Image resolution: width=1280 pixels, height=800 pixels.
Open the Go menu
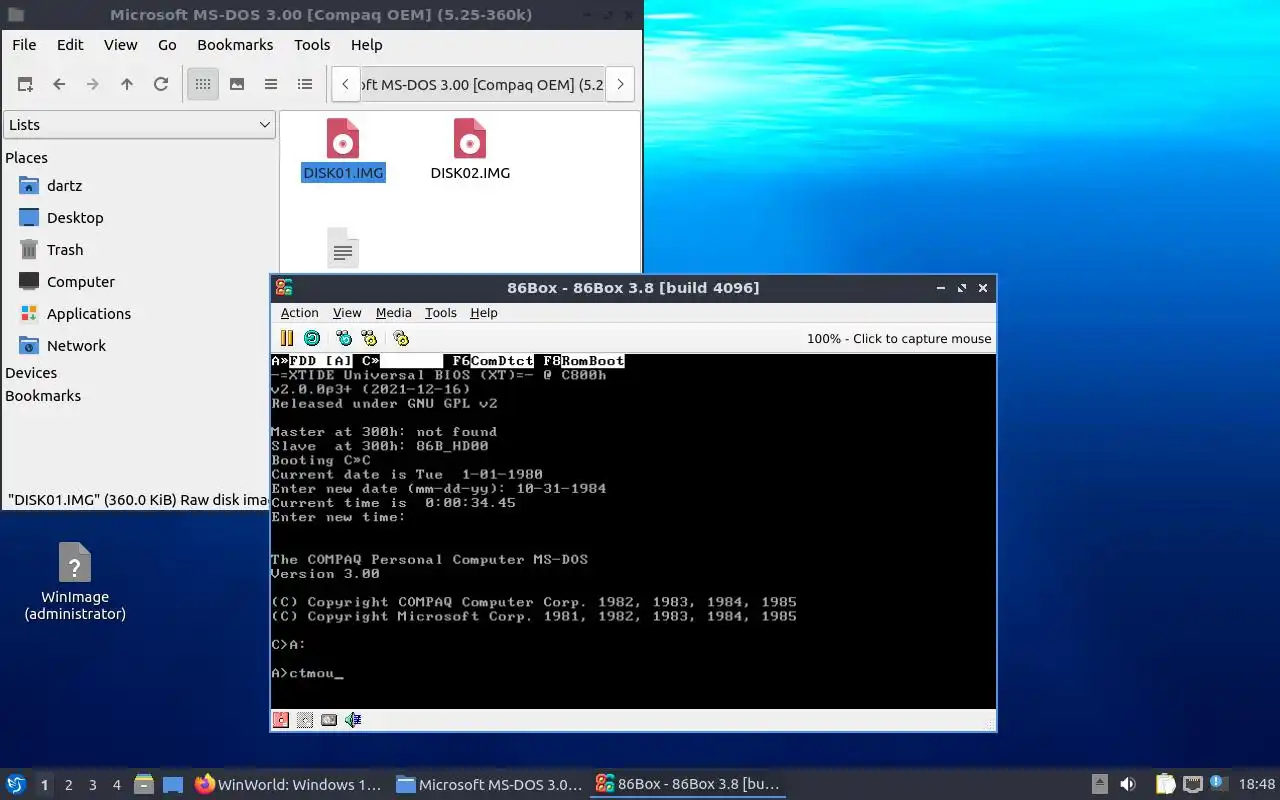pyautogui.click(x=167, y=45)
